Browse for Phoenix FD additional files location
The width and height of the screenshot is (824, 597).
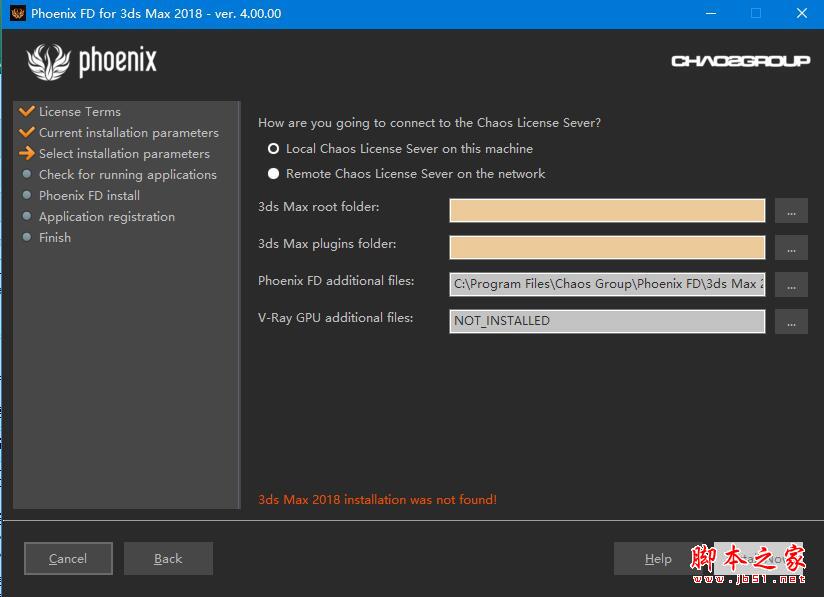pos(791,284)
